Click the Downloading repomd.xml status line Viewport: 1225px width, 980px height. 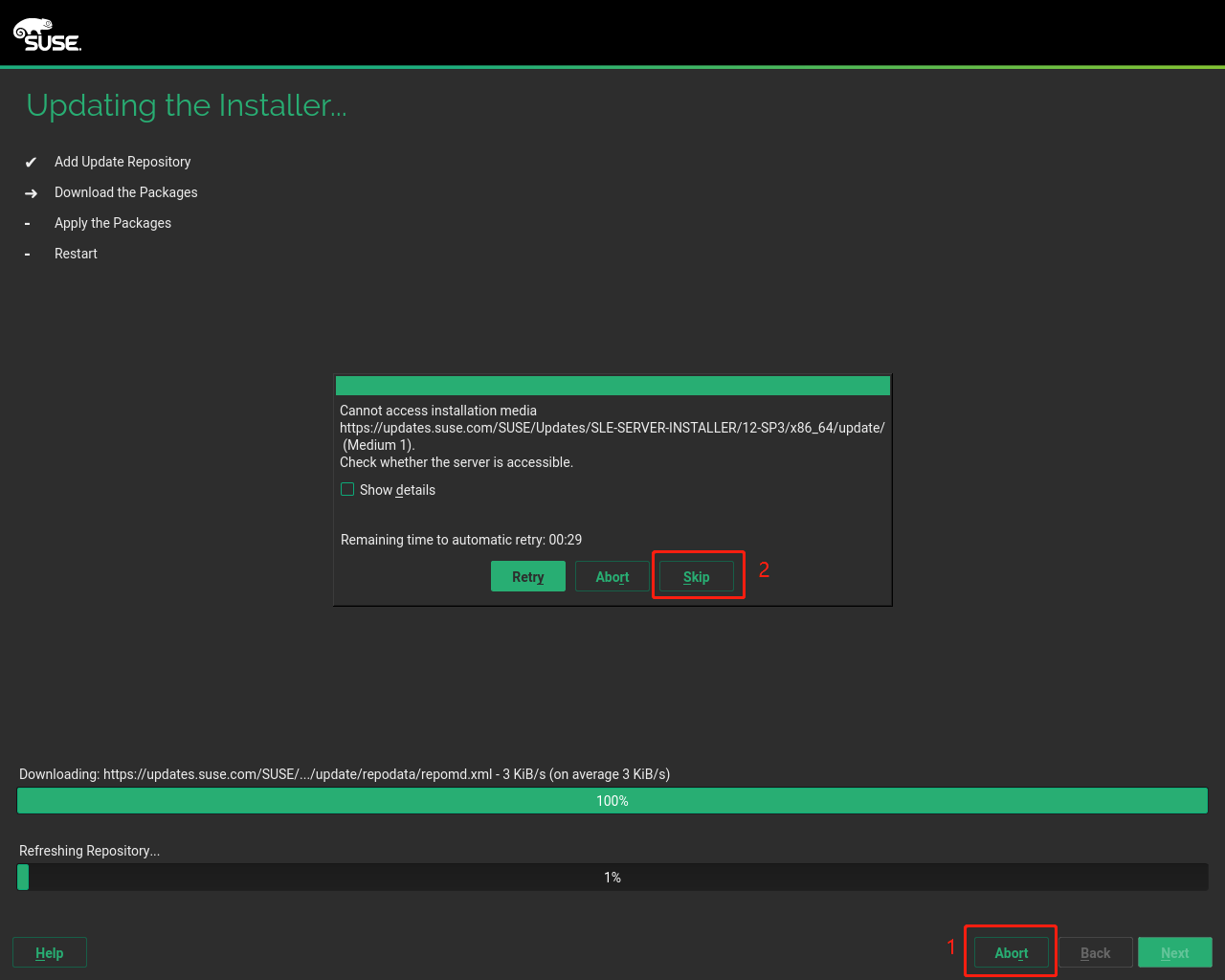(x=345, y=774)
